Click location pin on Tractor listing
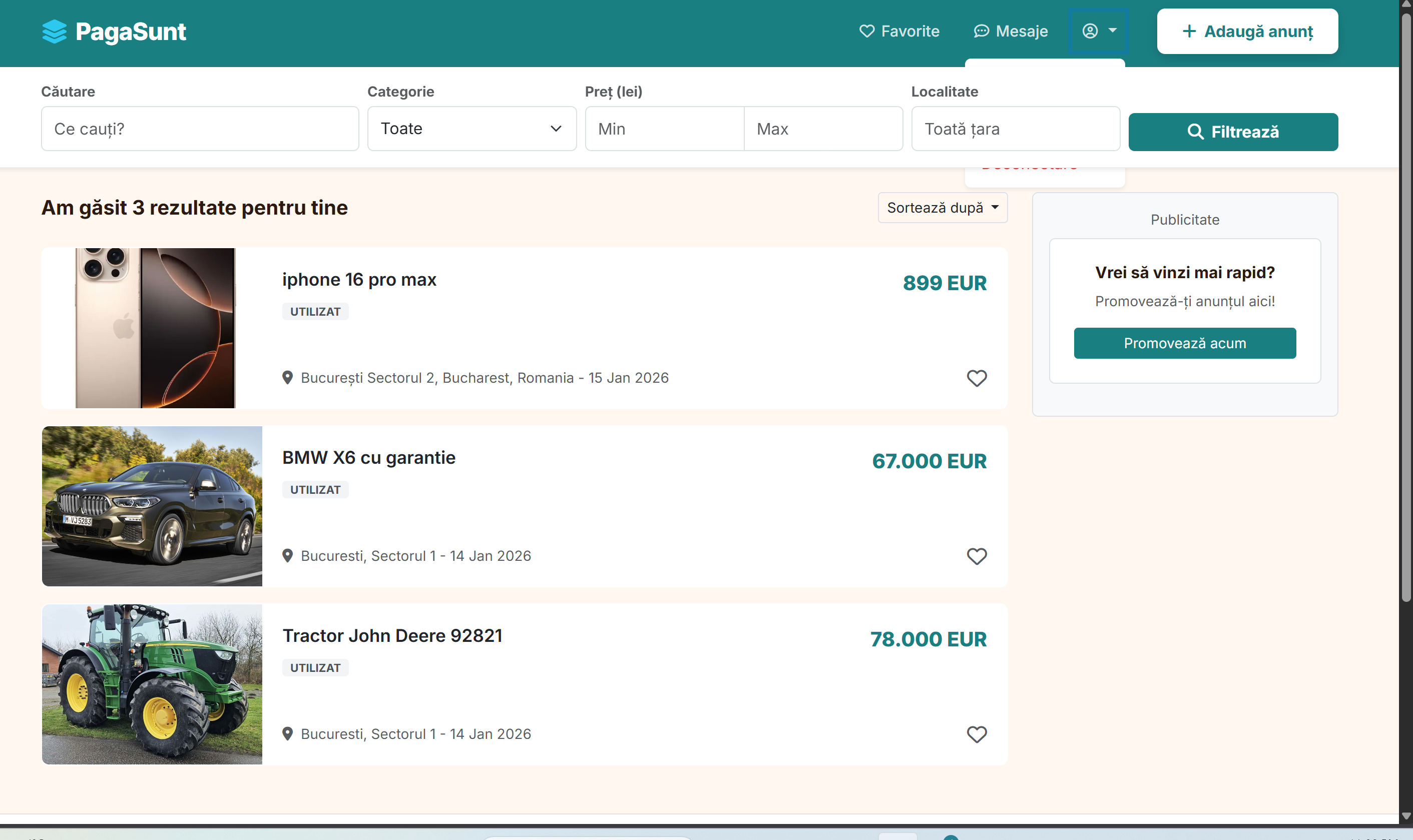Image resolution: width=1413 pixels, height=840 pixels. tap(288, 733)
